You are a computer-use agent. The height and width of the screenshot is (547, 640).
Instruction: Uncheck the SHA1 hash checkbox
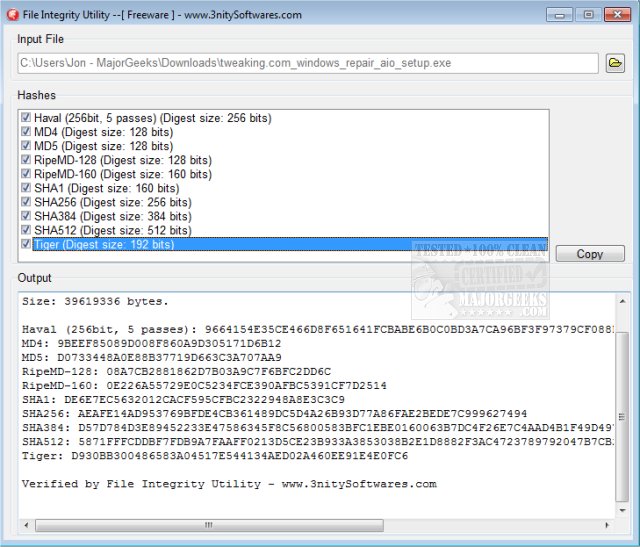point(26,188)
